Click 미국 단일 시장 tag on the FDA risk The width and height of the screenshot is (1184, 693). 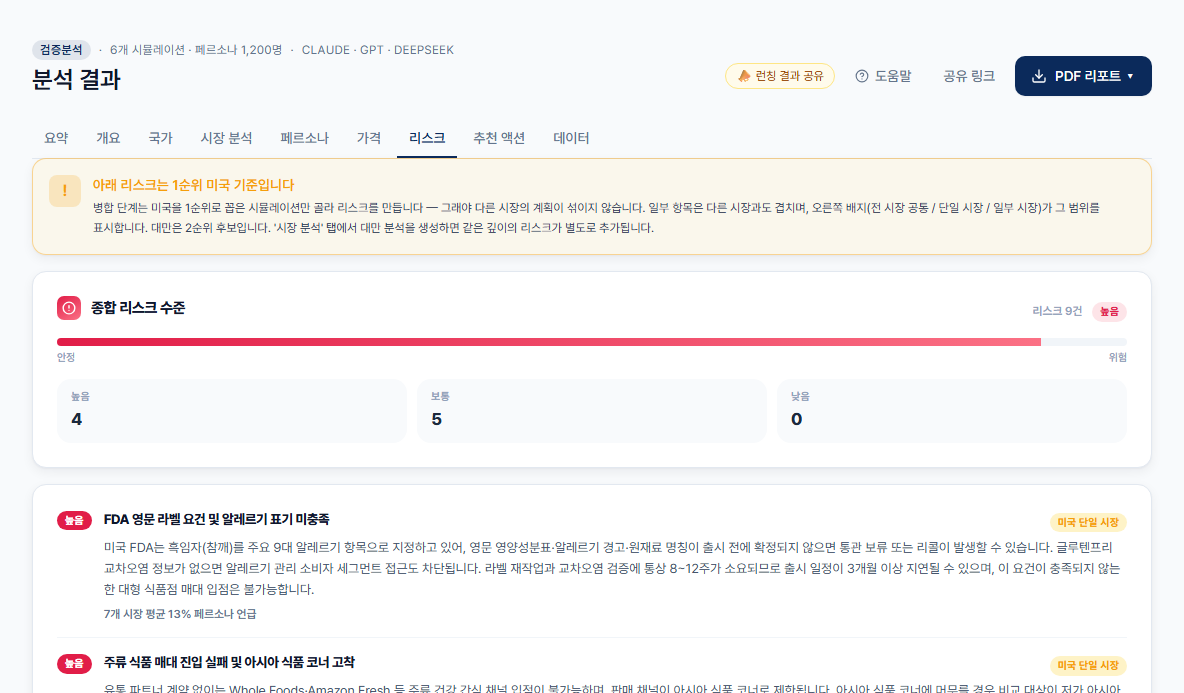1088,522
